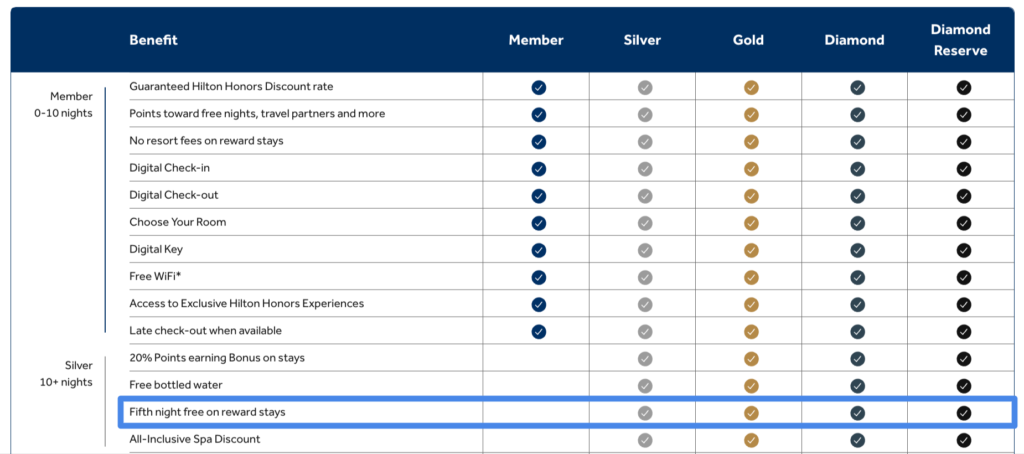Click the Benefit column header
Screen dimensions: 1024x454
[x=153, y=40]
